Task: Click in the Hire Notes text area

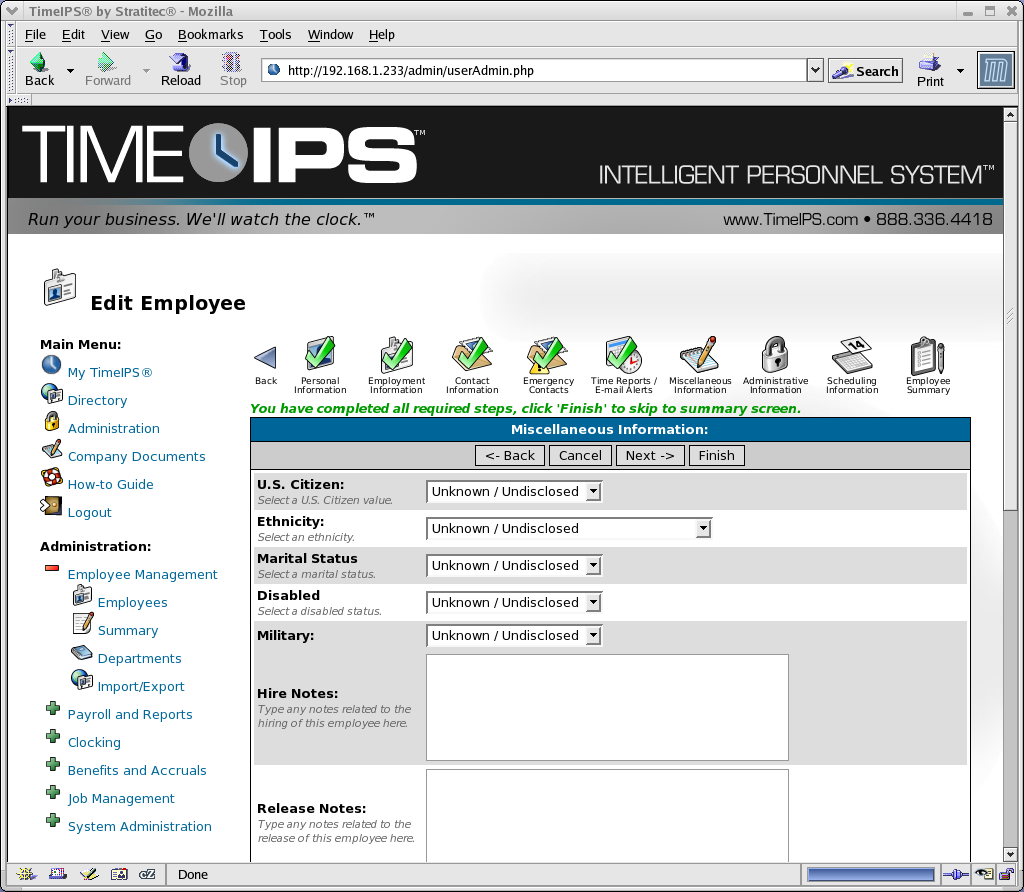Action: coord(607,708)
